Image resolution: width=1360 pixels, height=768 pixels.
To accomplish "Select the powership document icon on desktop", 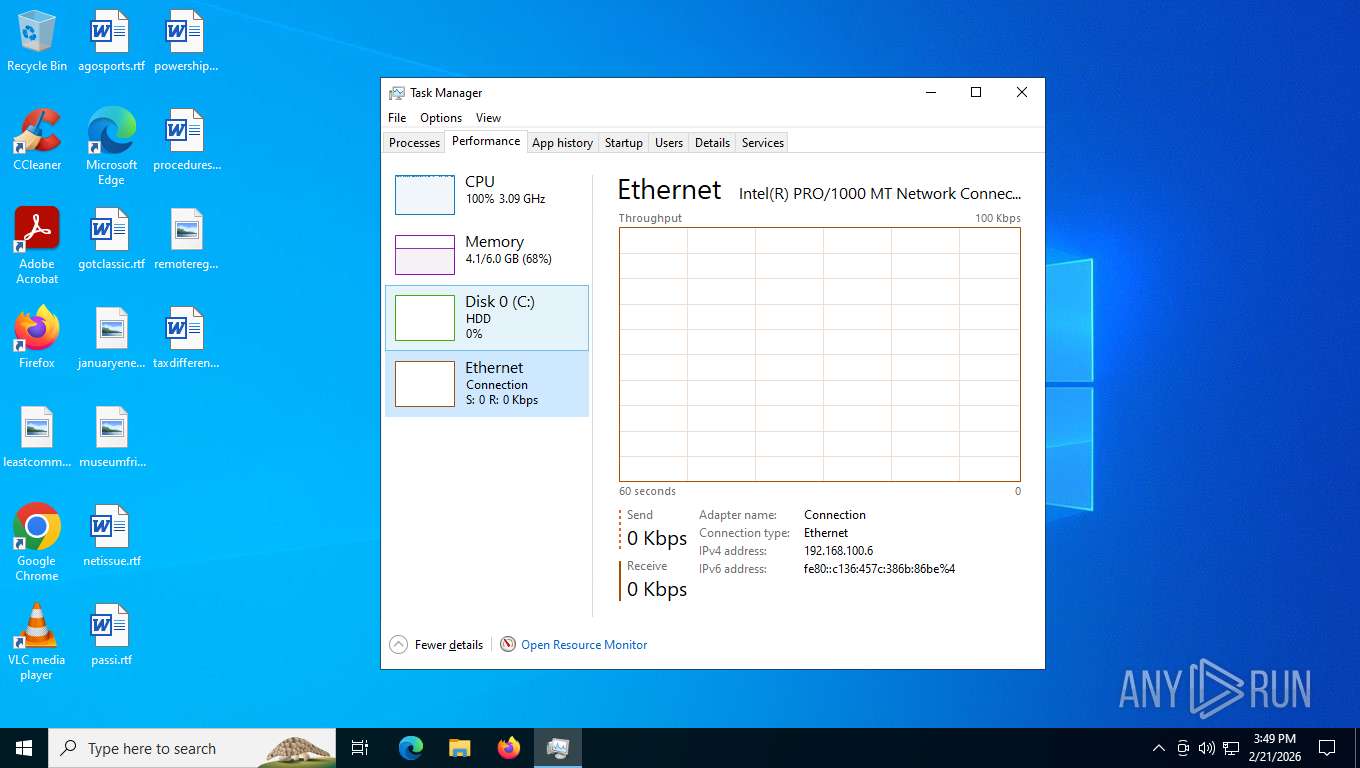I will tap(186, 41).
